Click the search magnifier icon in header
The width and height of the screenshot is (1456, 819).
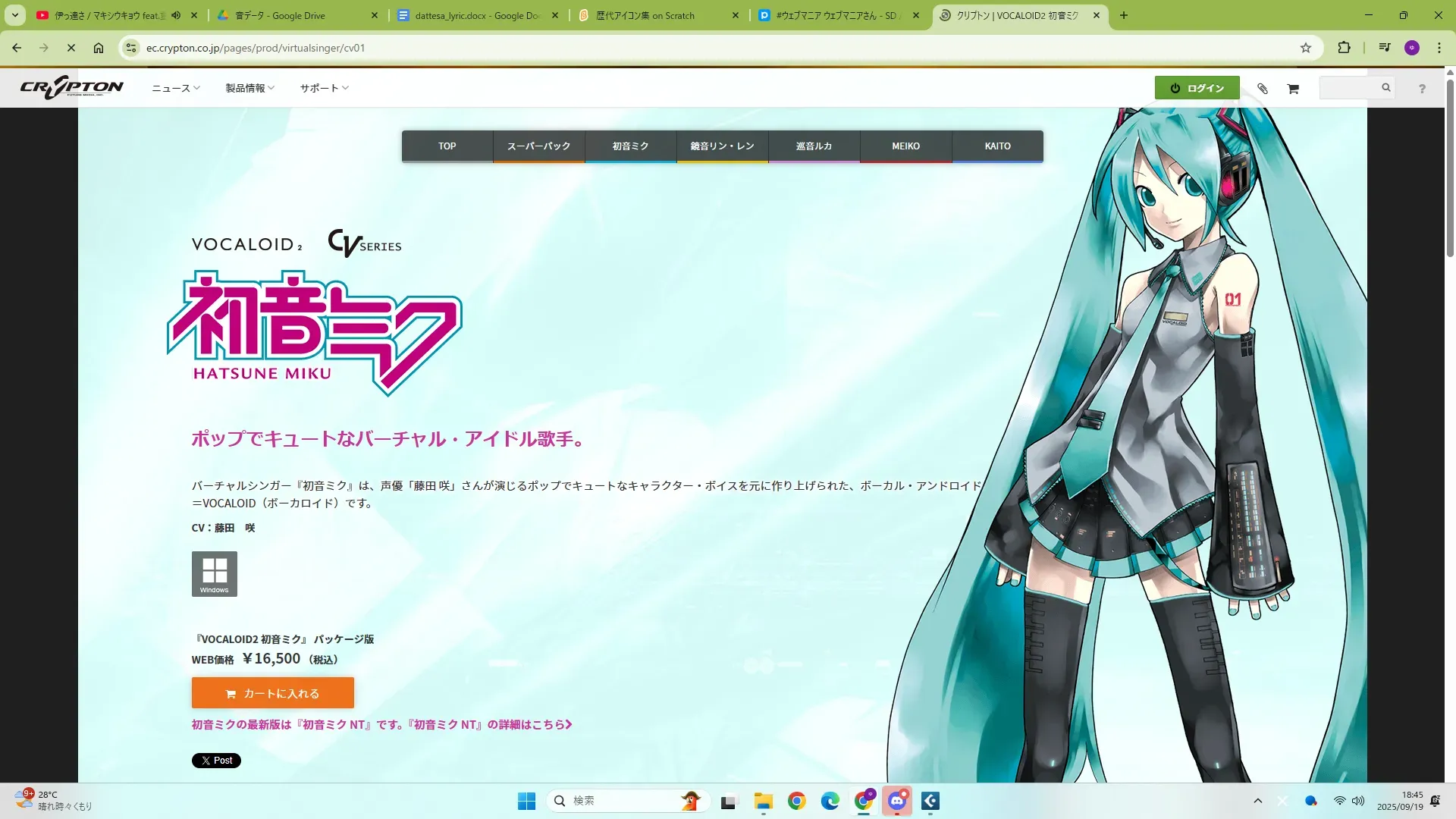[x=1385, y=88]
